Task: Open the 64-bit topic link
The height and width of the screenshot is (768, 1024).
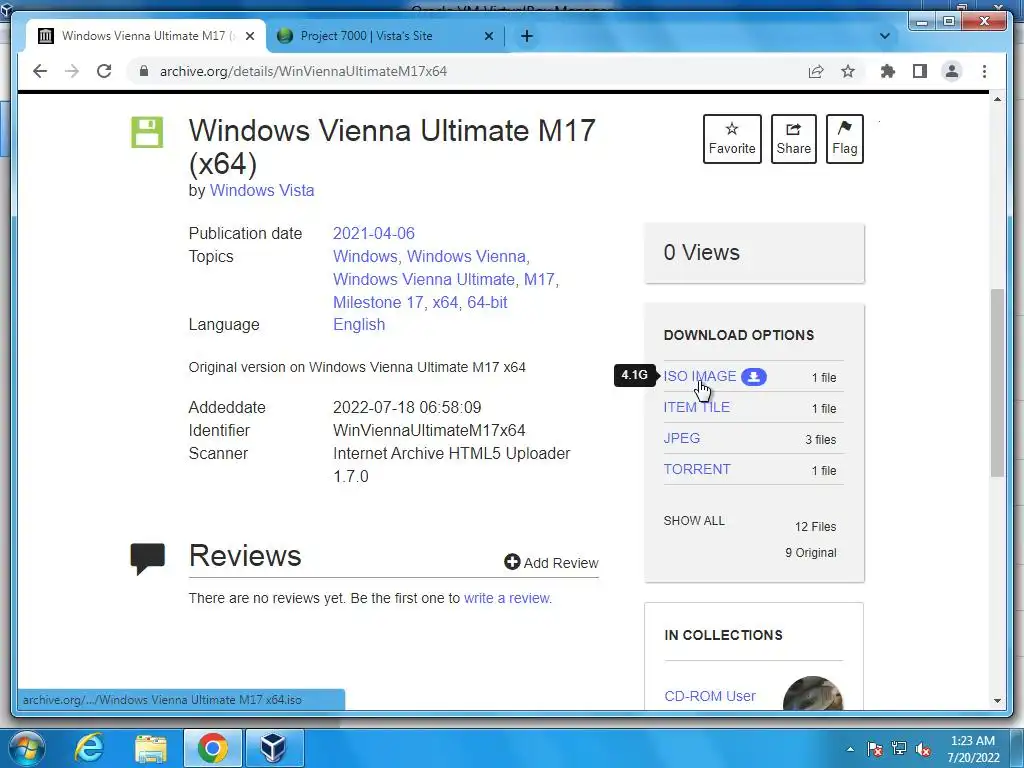Action: (x=487, y=302)
